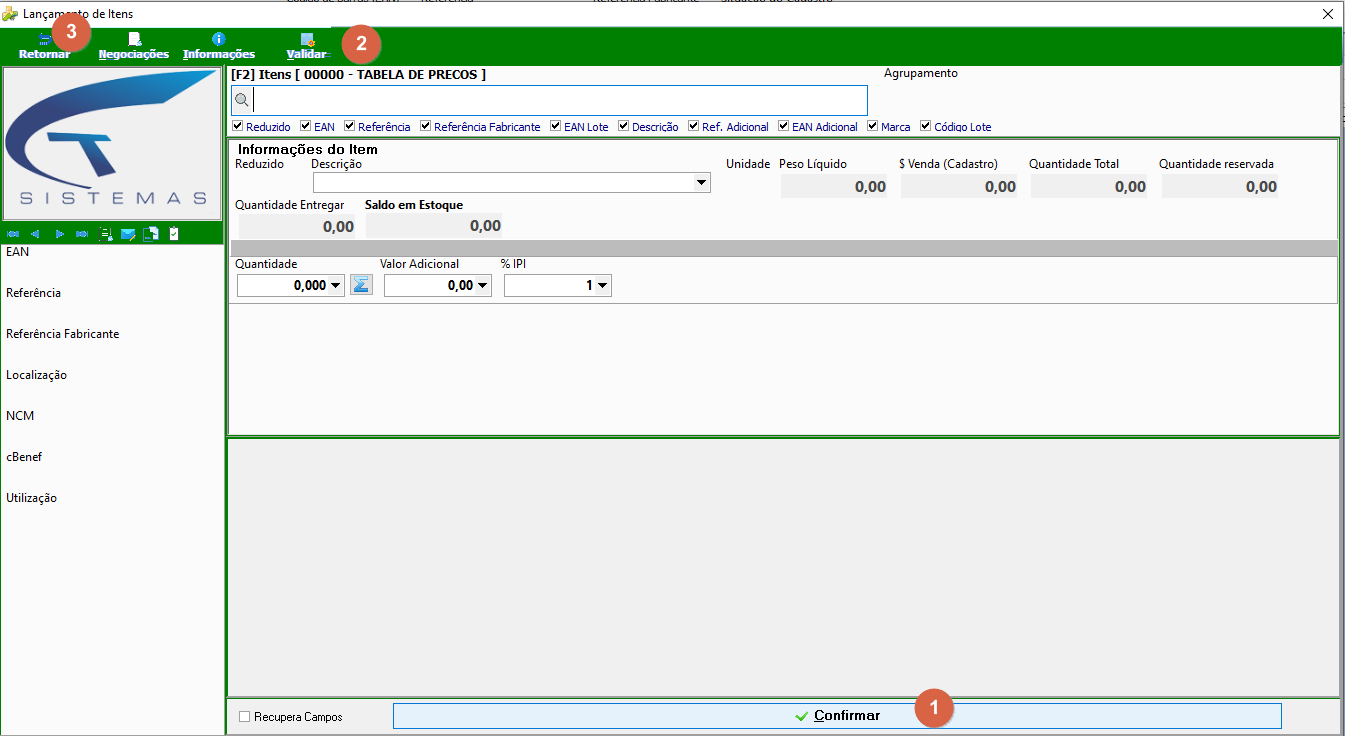Go to first record navigation arrow
The height and width of the screenshot is (736, 1345).
pos(13,234)
